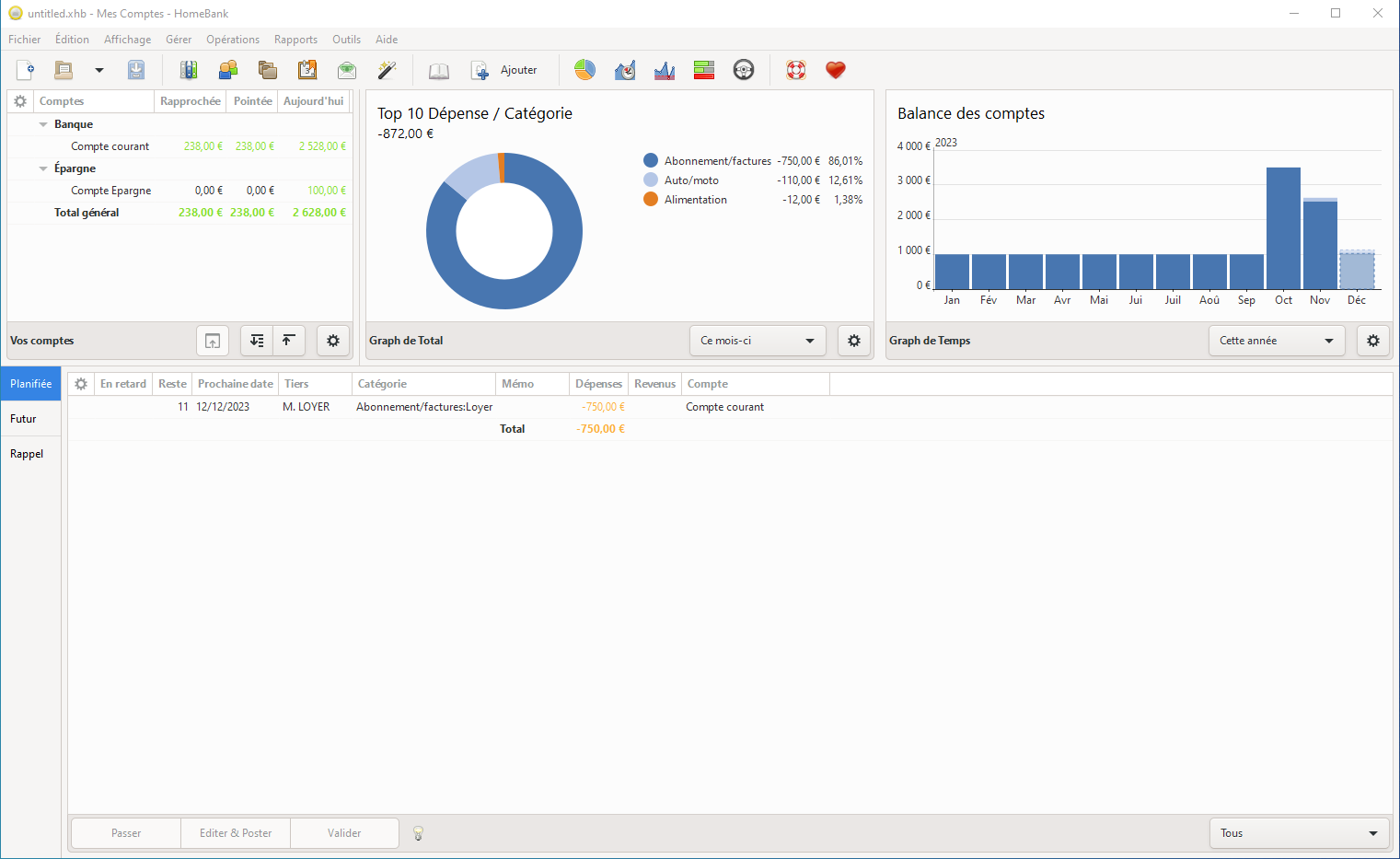Open the Rapports menu
This screenshot has height=859, width=1400.
[x=295, y=40]
